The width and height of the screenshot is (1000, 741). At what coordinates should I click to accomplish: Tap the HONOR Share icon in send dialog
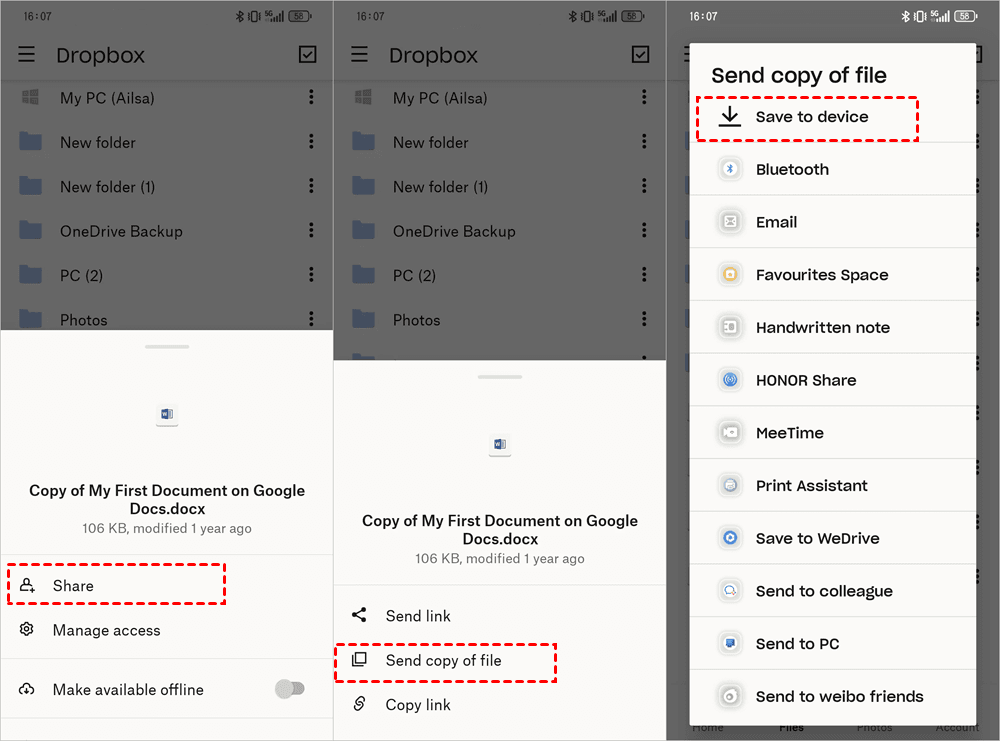(730, 380)
